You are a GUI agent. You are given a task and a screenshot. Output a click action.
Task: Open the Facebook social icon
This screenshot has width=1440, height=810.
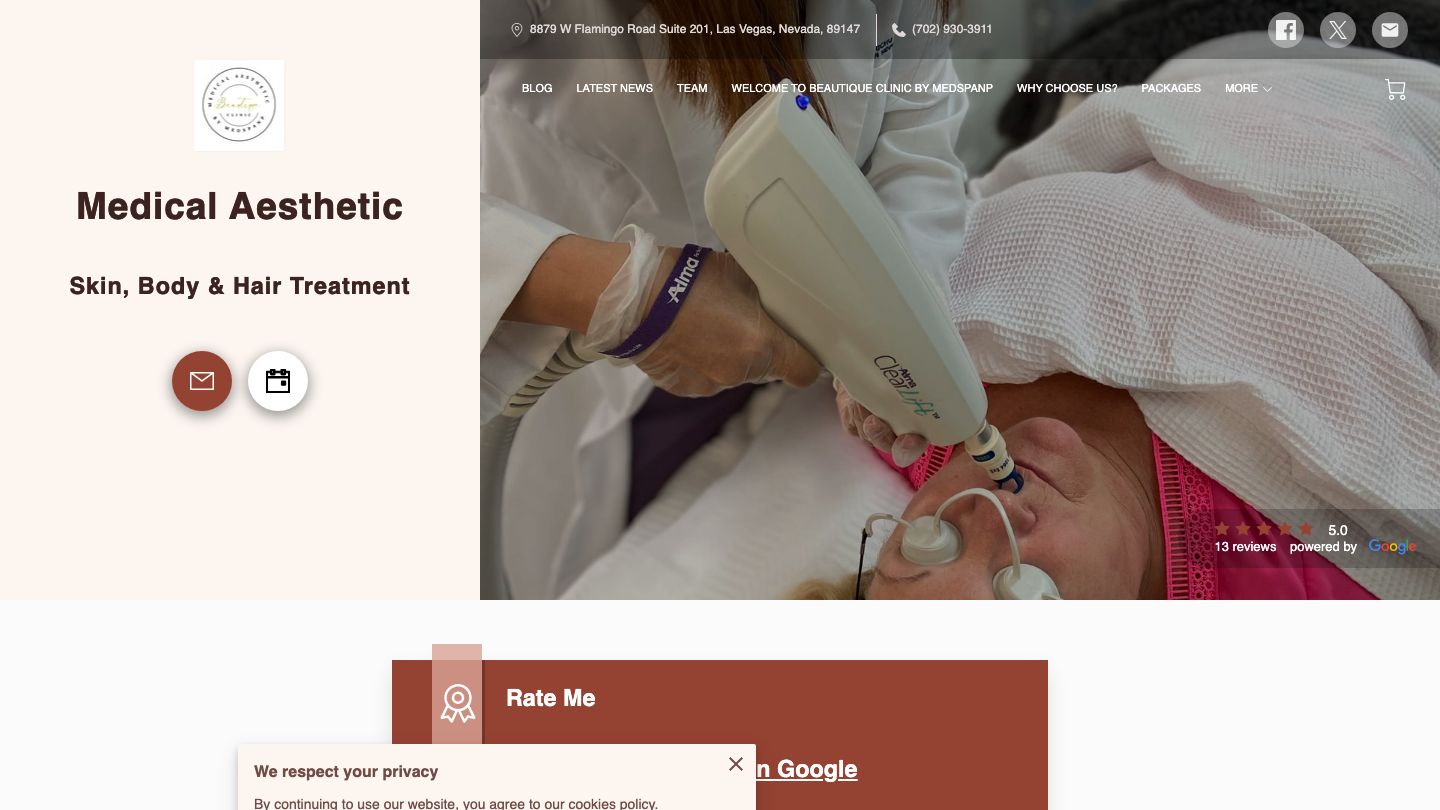1286,30
